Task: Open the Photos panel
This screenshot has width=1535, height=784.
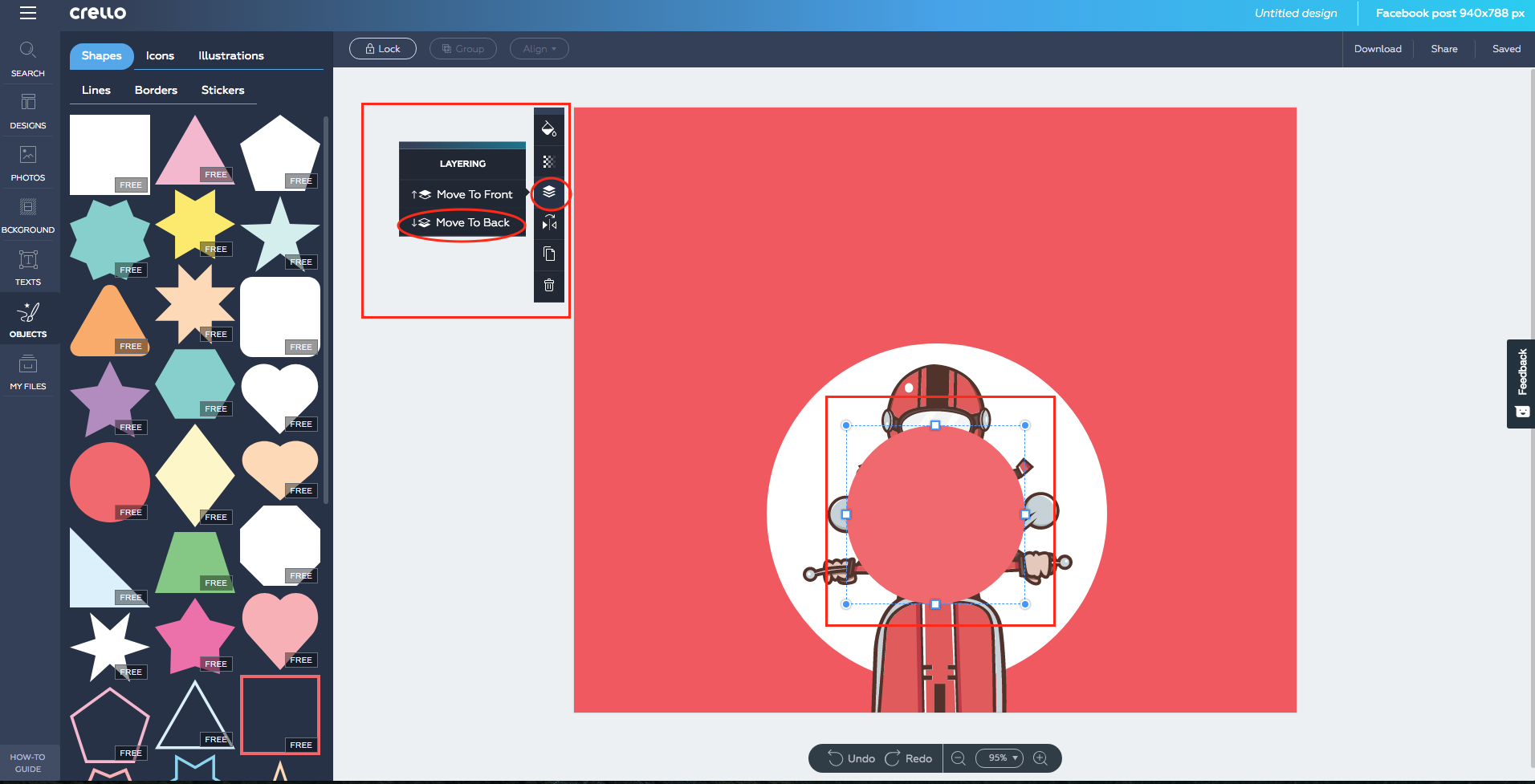Action: click(28, 164)
